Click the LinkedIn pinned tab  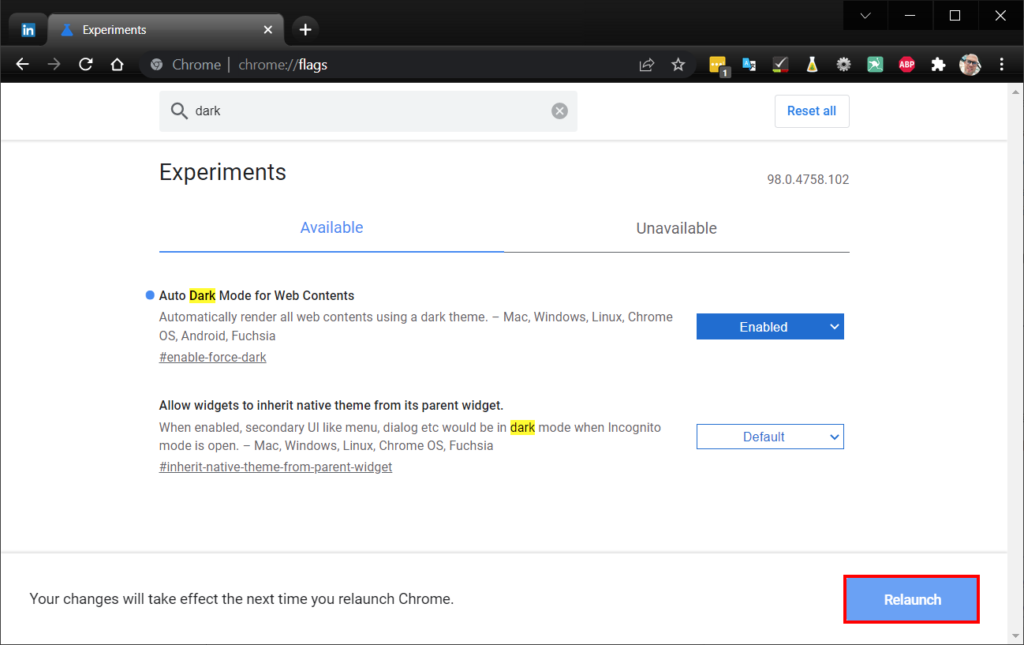click(28, 30)
